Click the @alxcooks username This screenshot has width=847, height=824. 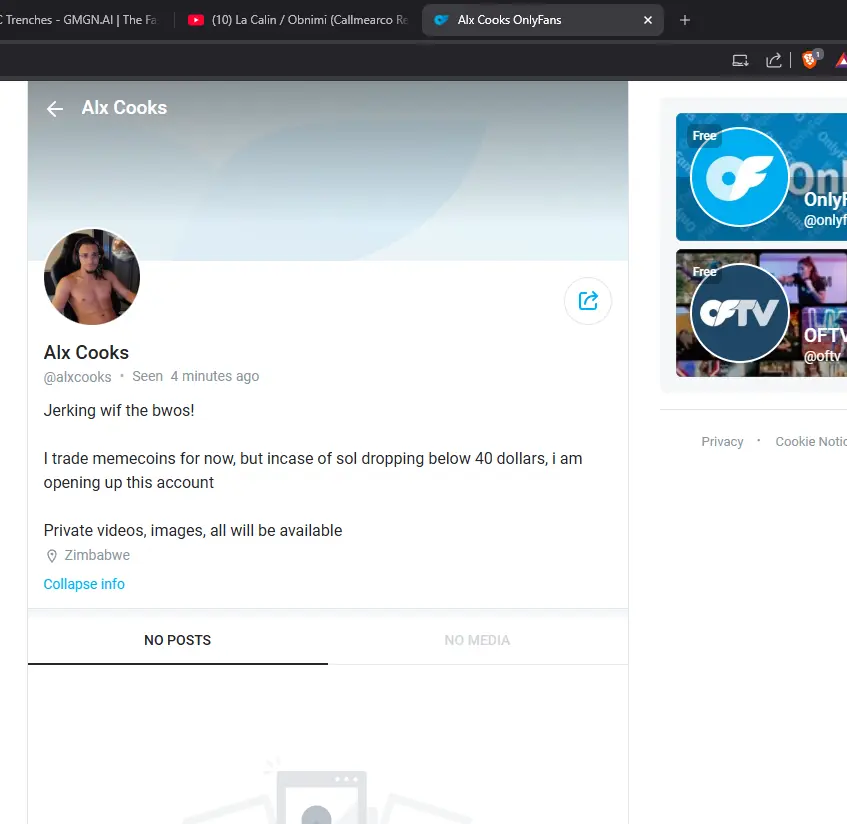(77, 377)
